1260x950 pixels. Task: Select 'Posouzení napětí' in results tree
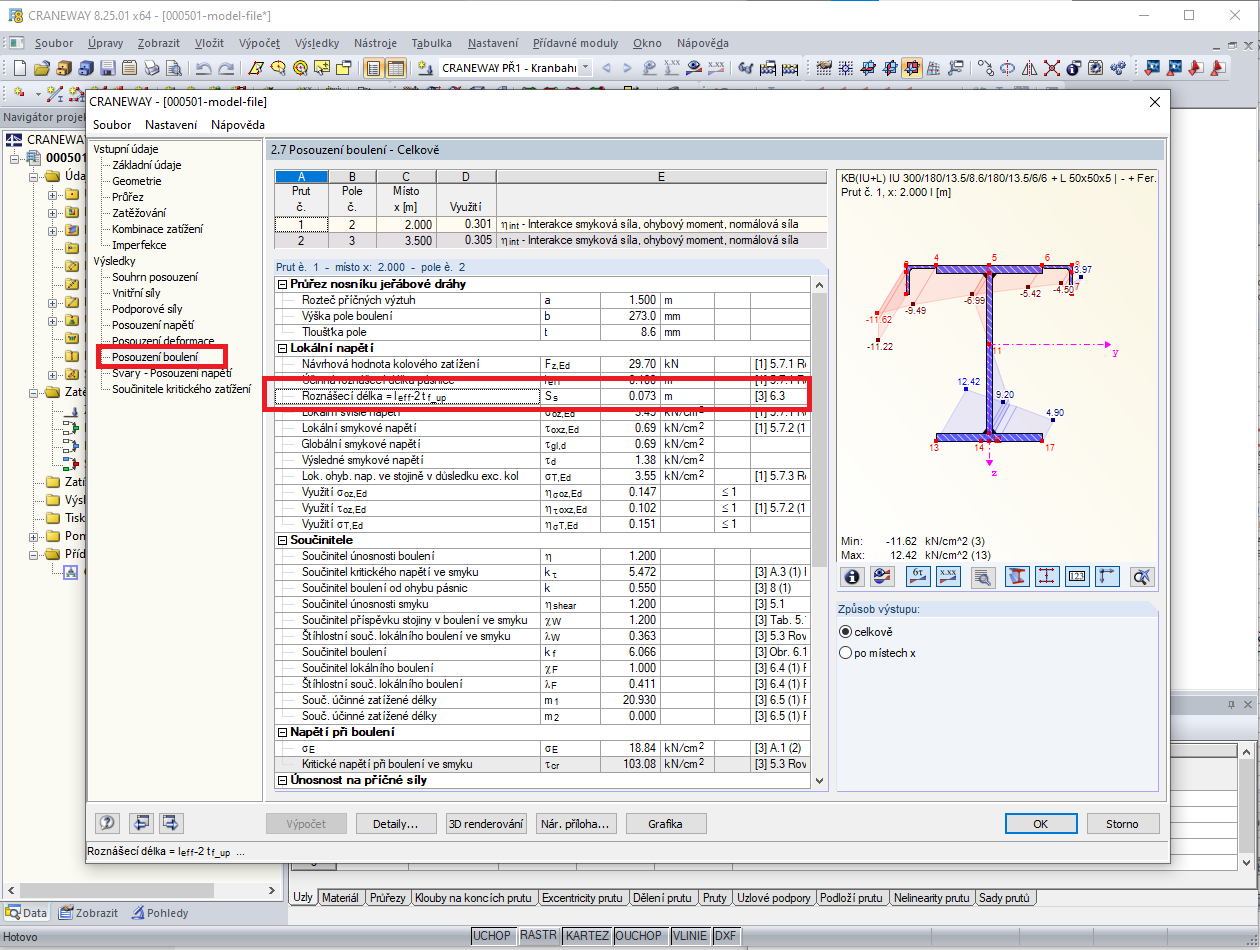pyautogui.click(x=153, y=325)
